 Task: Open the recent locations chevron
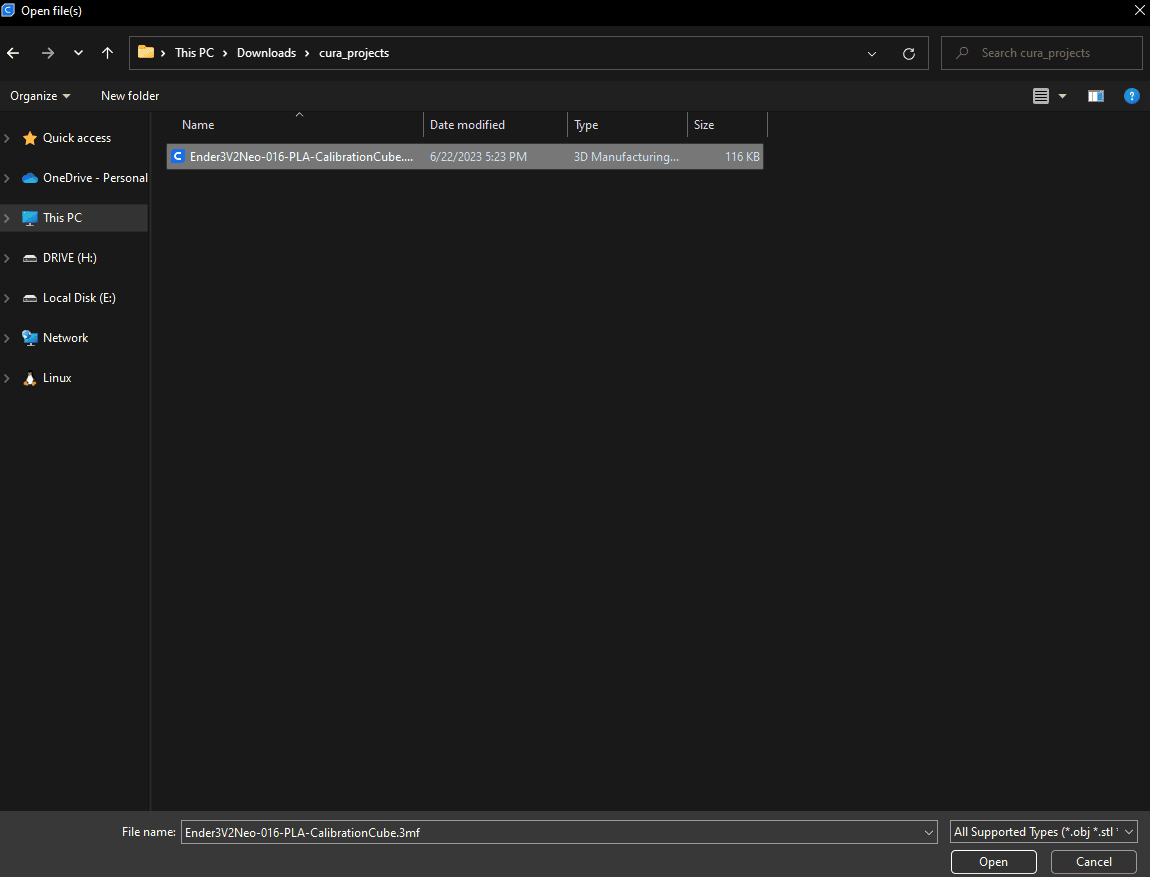click(x=78, y=53)
